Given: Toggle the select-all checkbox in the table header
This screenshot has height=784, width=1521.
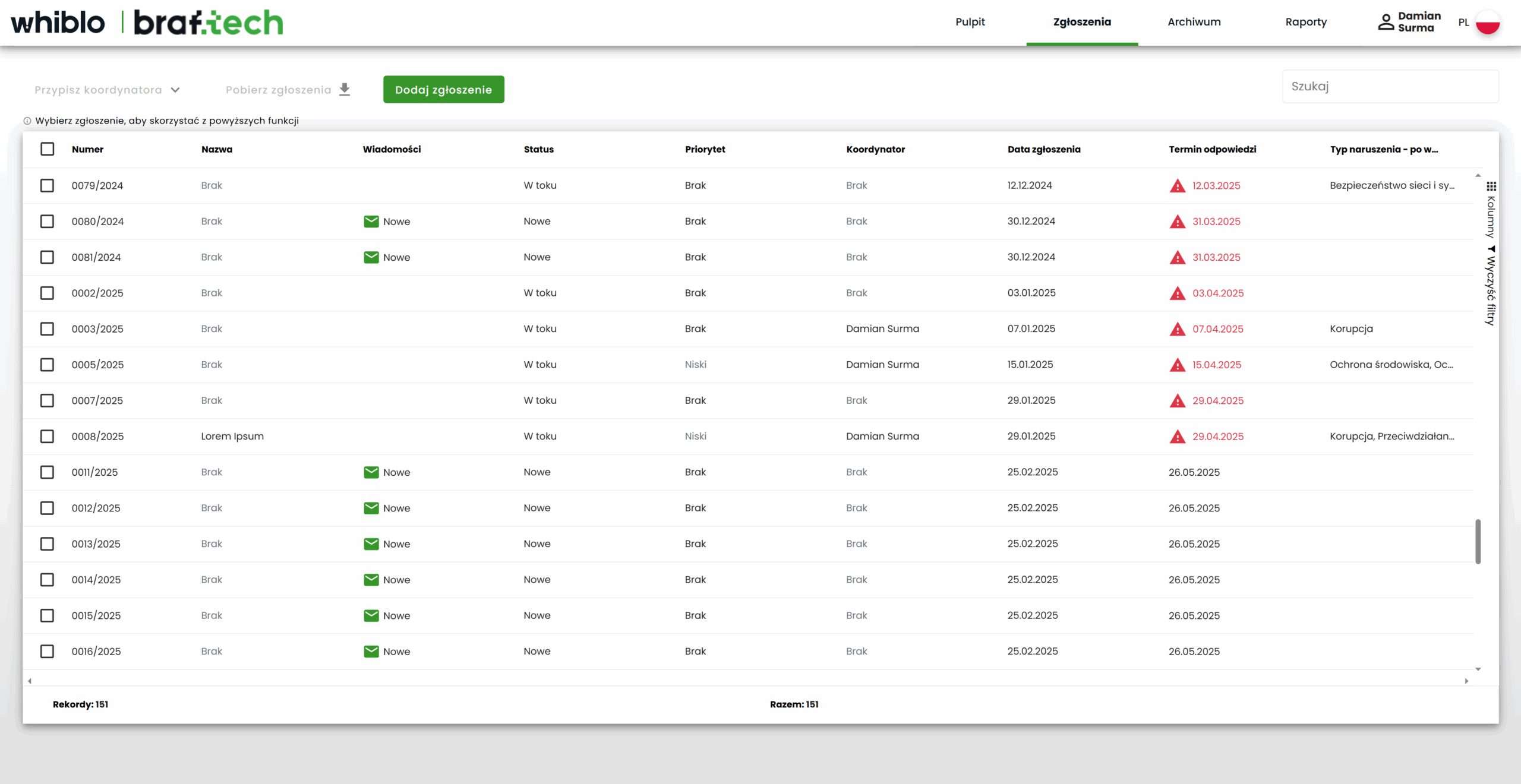Looking at the screenshot, I should point(48,149).
